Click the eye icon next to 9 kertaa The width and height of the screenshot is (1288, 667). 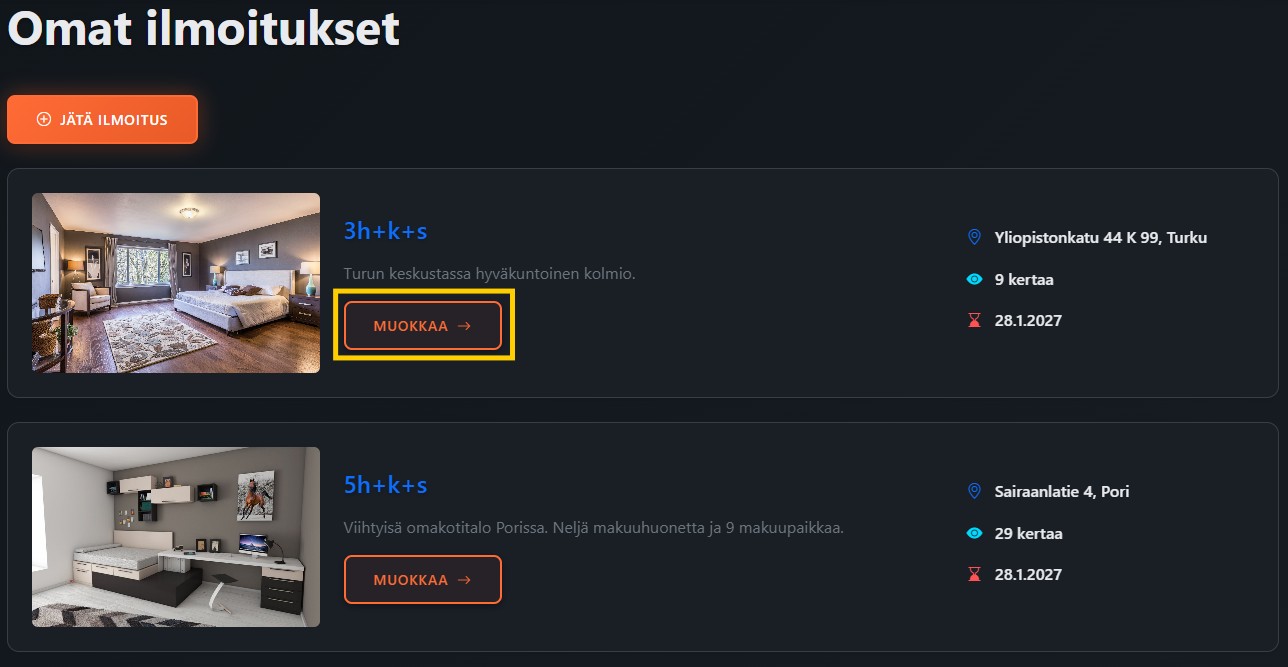click(x=975, y=280)
